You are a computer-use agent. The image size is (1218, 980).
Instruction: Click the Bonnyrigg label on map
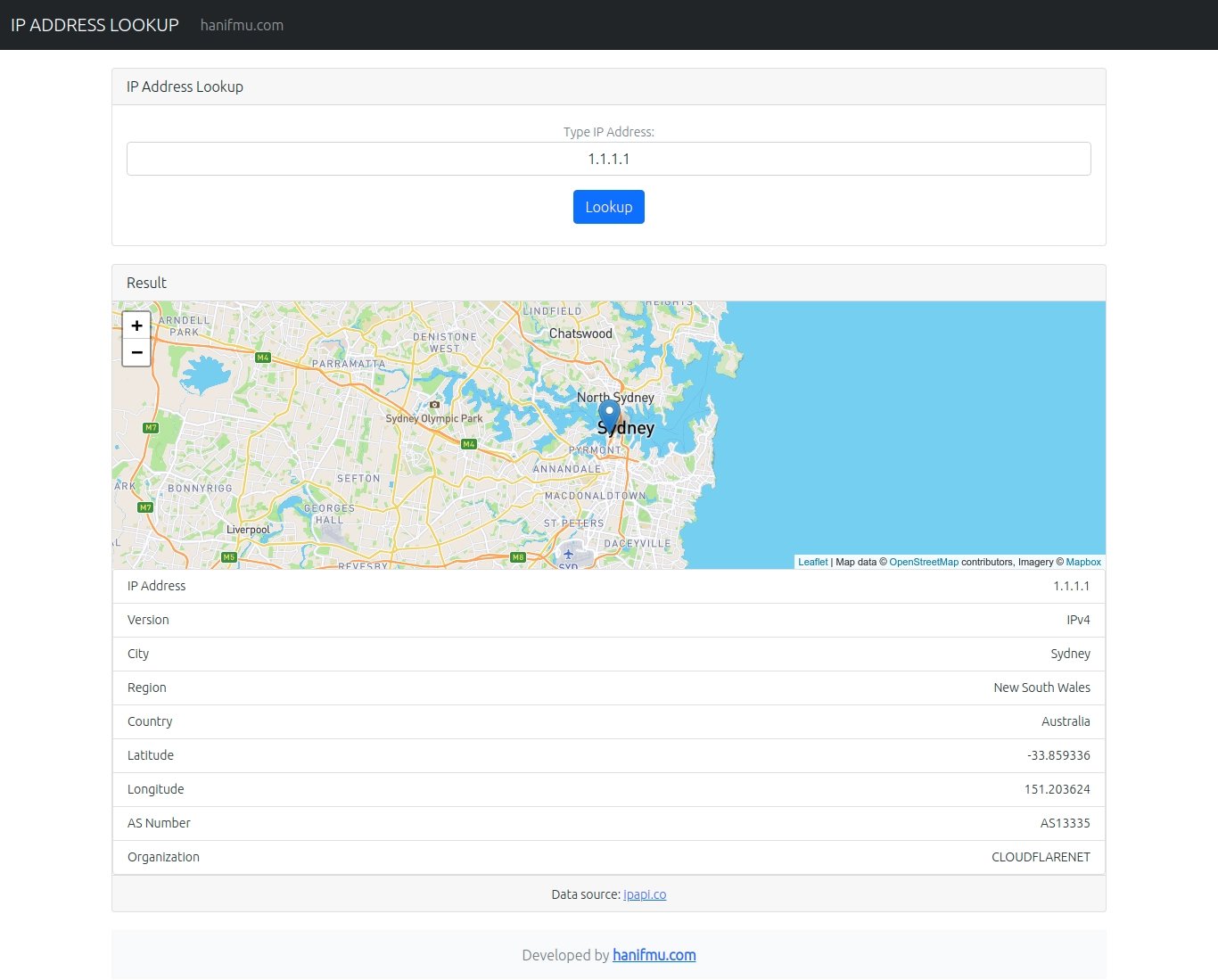click(200, 489)
